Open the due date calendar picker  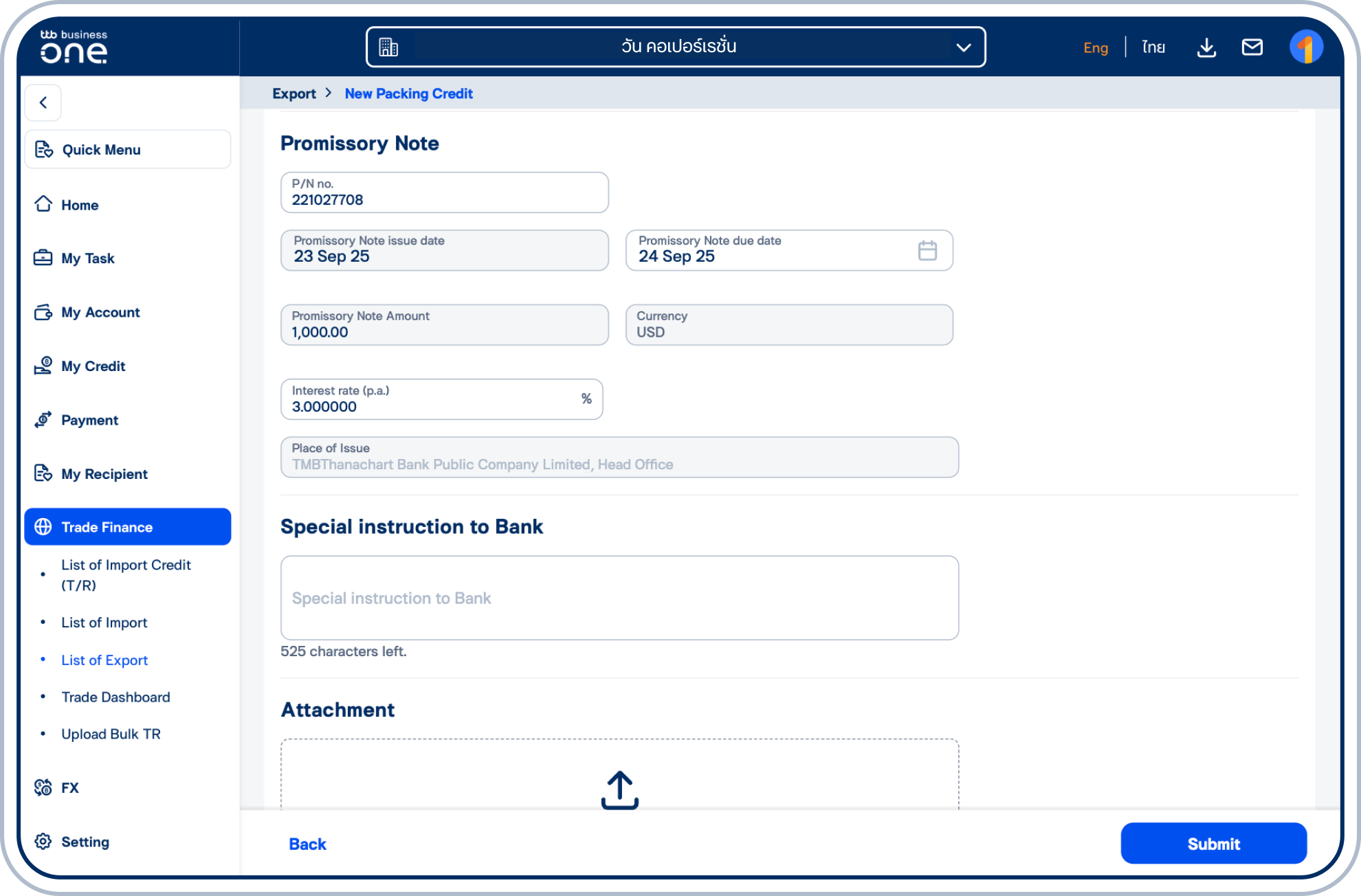(x=927, y=251)
